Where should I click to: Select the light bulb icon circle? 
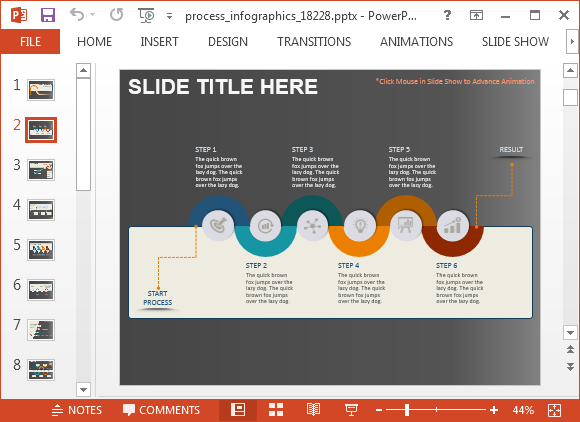(360, 225)
